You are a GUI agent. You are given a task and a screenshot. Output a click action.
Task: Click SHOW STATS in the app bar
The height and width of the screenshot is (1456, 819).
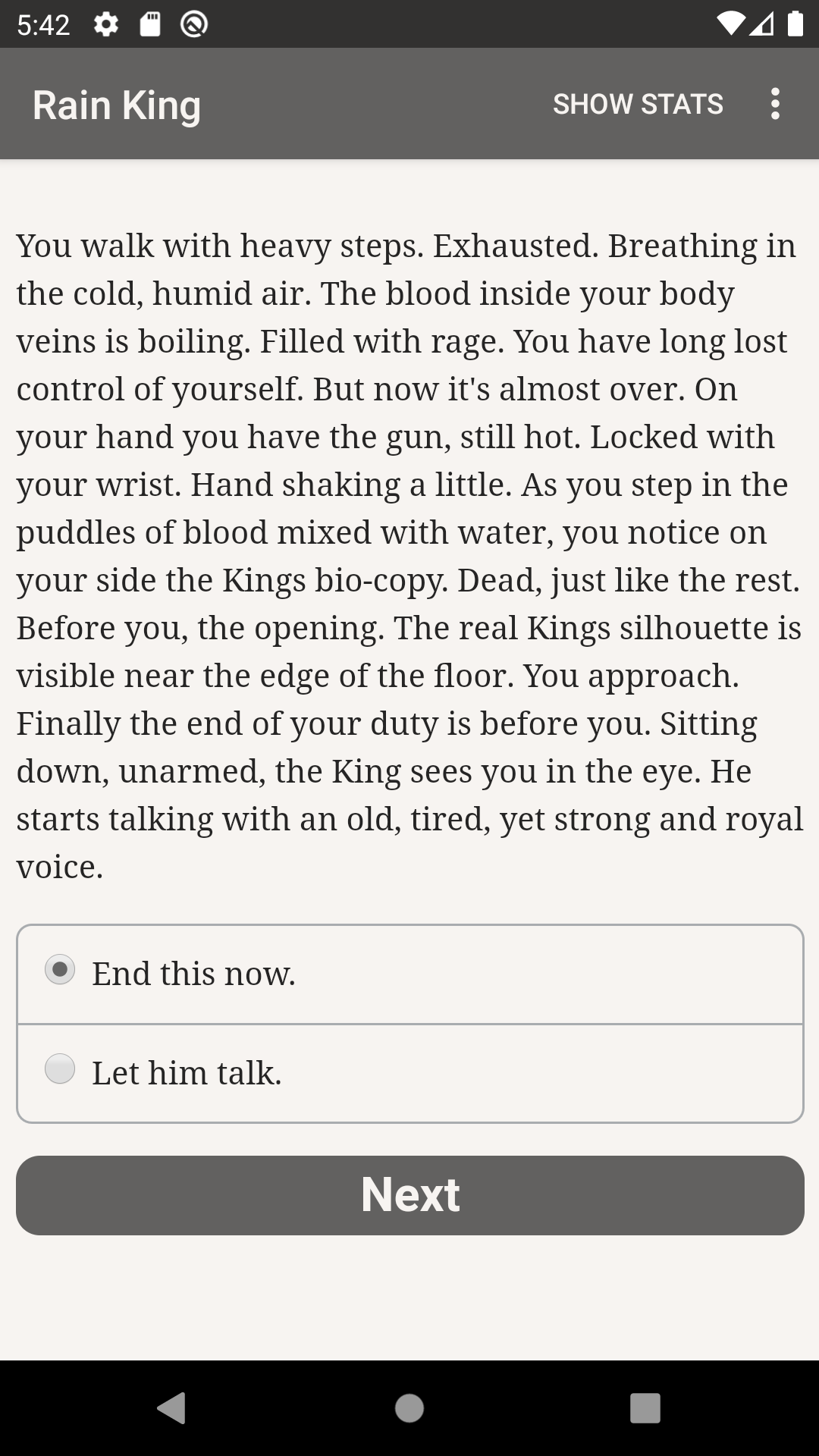coord(638,104)
